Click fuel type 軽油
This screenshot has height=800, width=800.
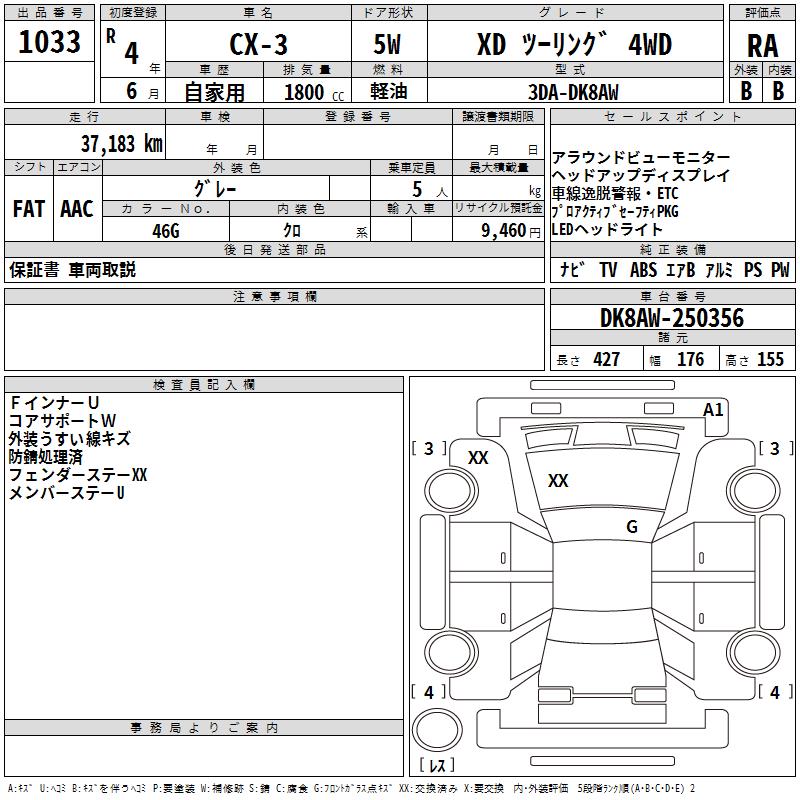pos(388,91)
